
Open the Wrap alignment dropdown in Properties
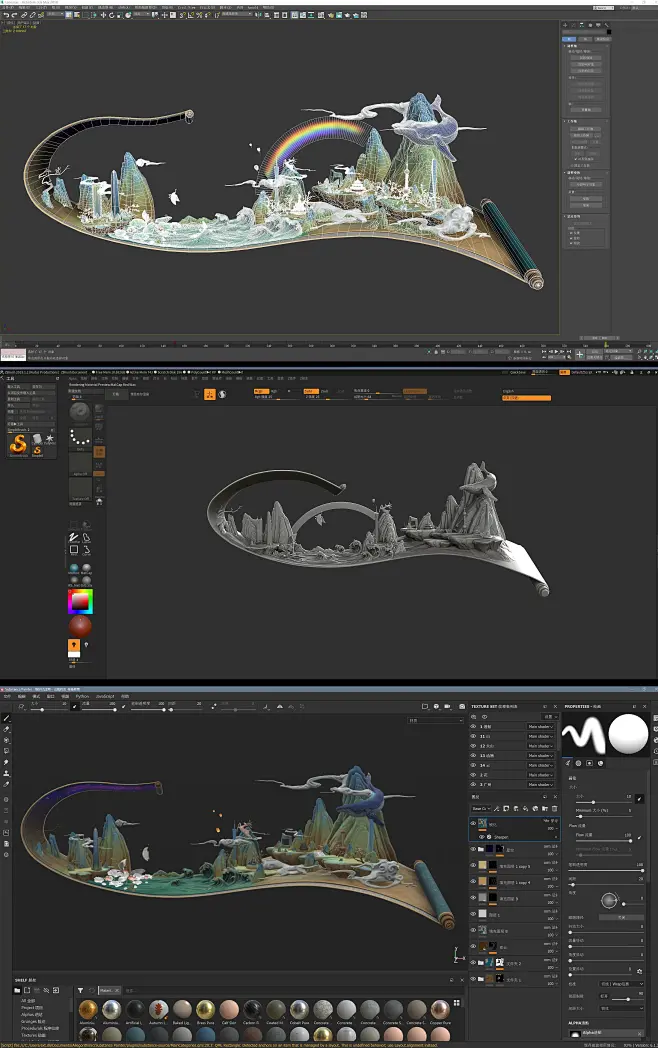click(x=622, y=984)
